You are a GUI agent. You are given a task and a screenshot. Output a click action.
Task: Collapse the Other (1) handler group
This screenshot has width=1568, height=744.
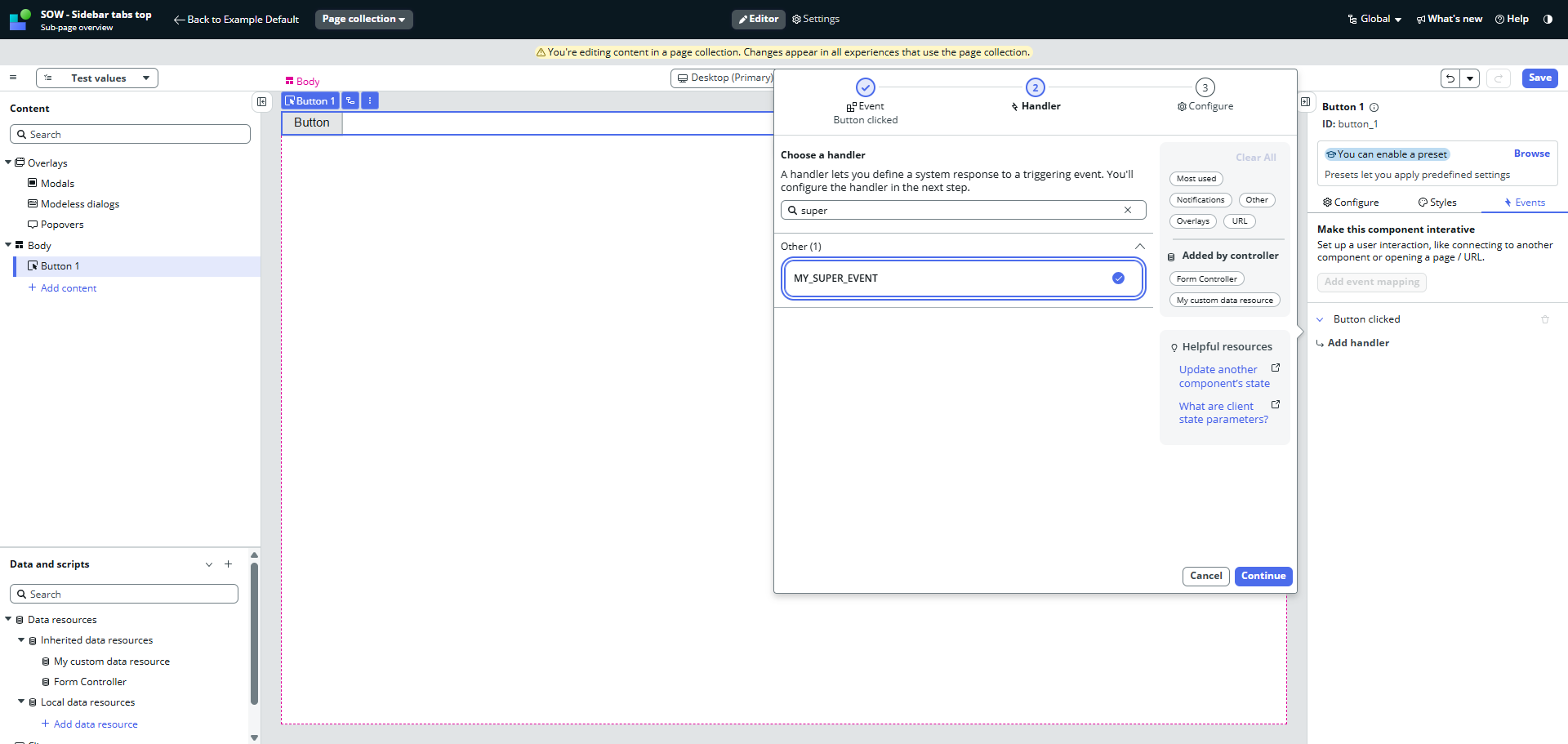1139,247
